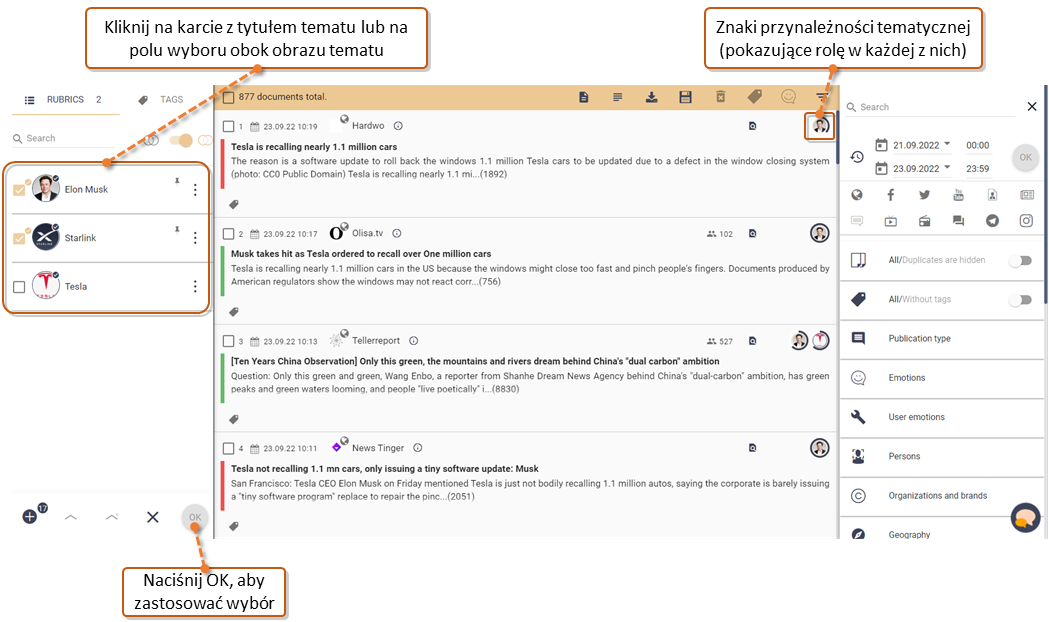Expand the Persons filter

[942, 456]
